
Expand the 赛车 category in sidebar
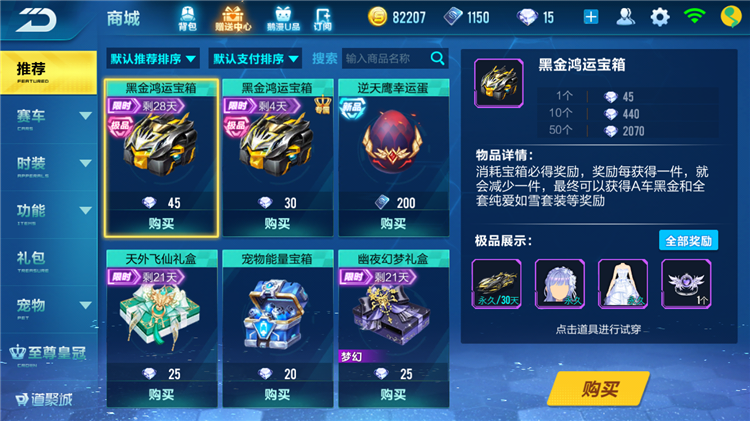[x=48, y=120]
